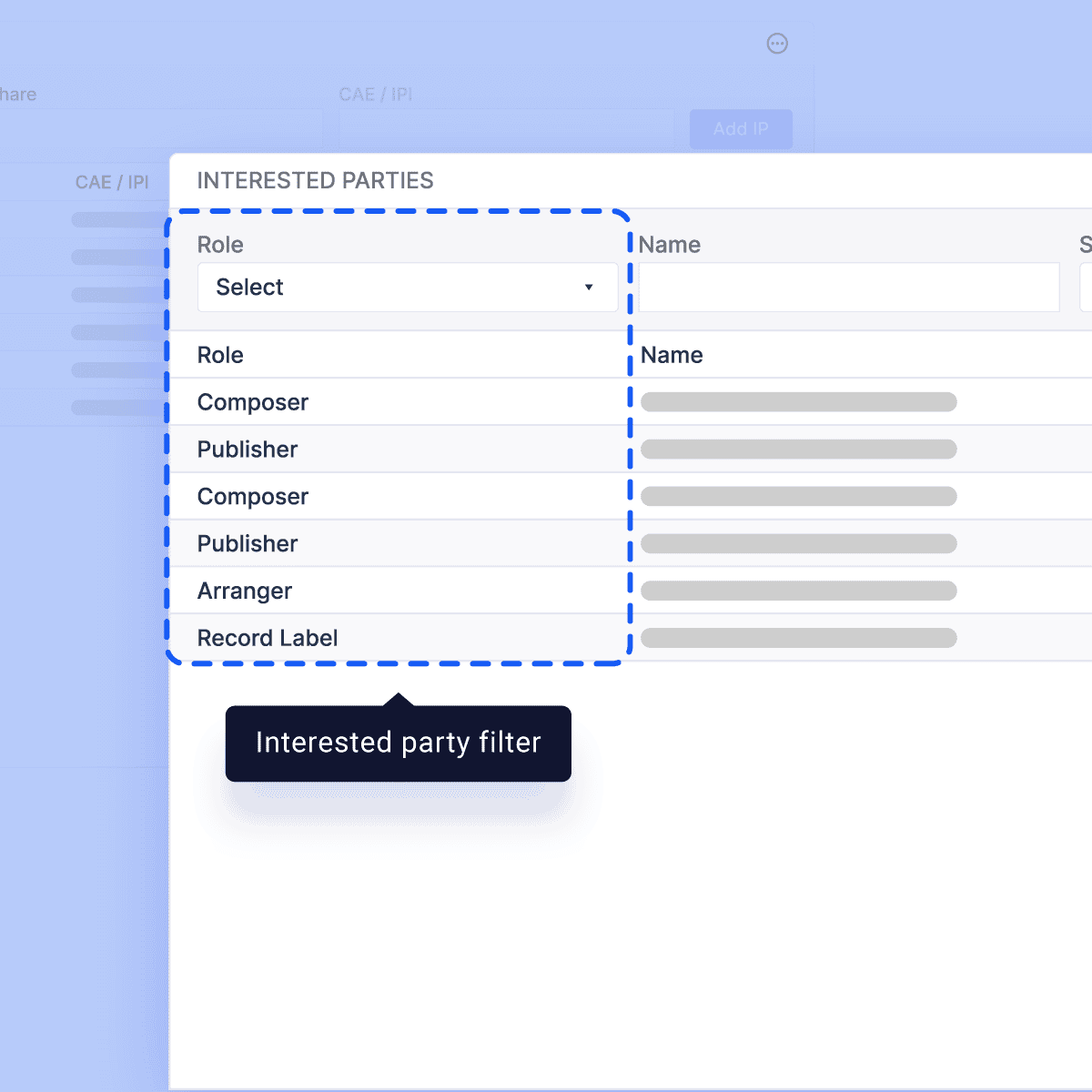Viewport: 1092px width, 1092px height.
Task: Click the Add IP button
Action: [741, 129]
